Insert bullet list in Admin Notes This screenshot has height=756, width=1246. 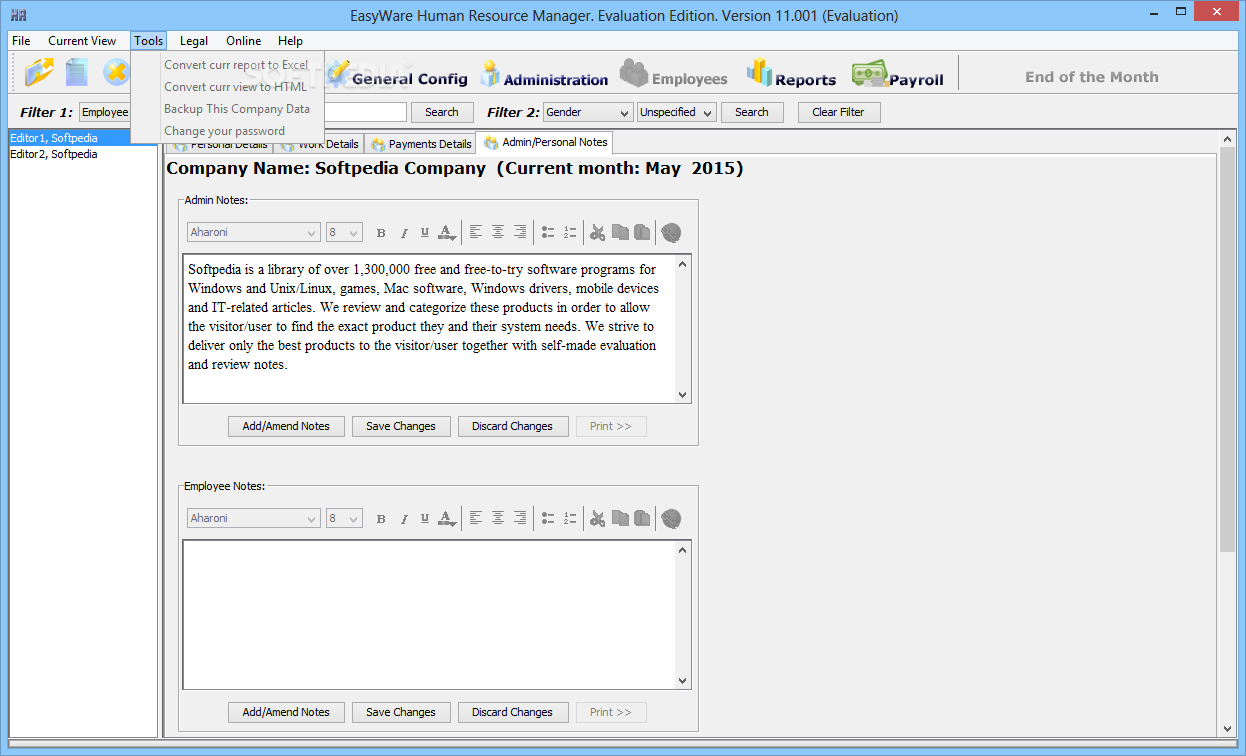[548, 232]
